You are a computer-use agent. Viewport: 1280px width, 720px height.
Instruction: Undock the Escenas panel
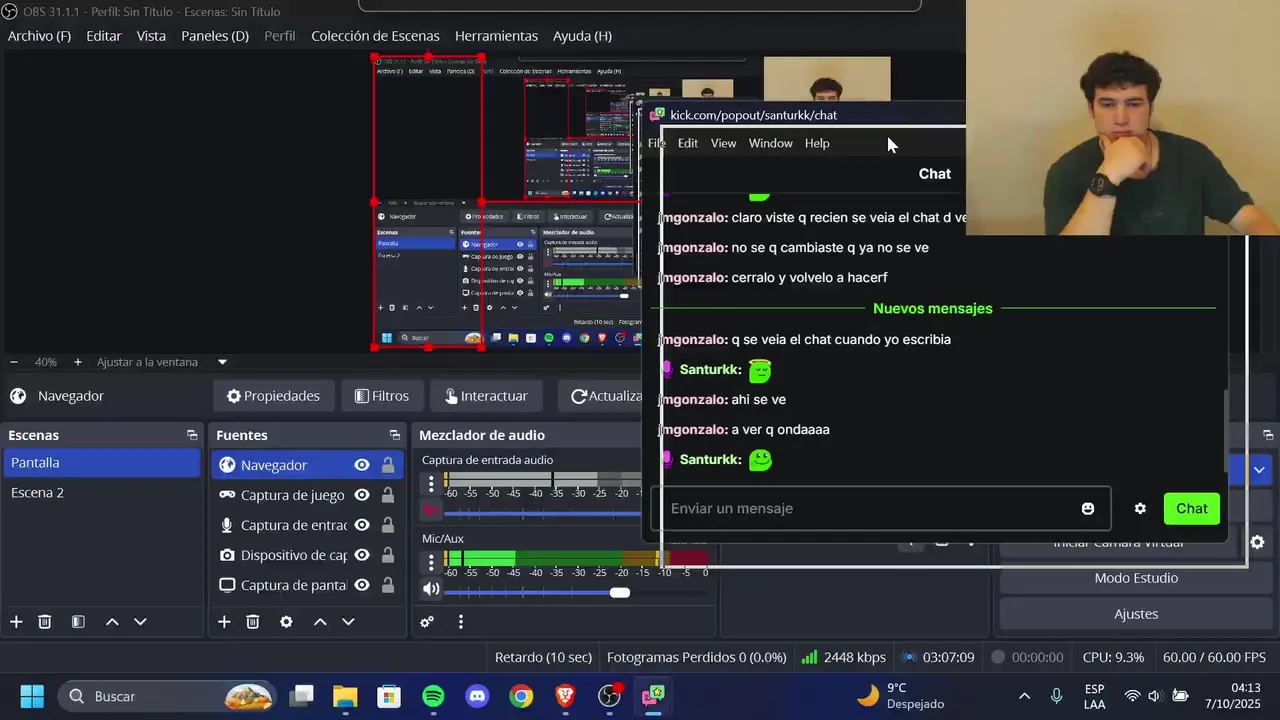click(192, 435)
